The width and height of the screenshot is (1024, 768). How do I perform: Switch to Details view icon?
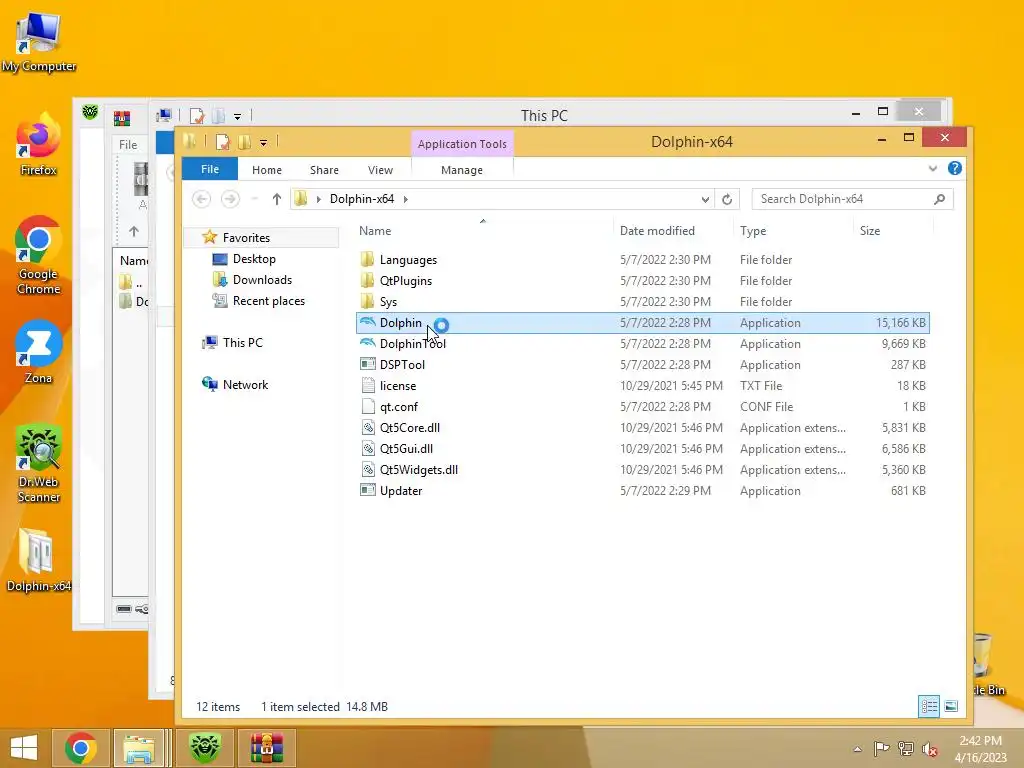(929, 706)
